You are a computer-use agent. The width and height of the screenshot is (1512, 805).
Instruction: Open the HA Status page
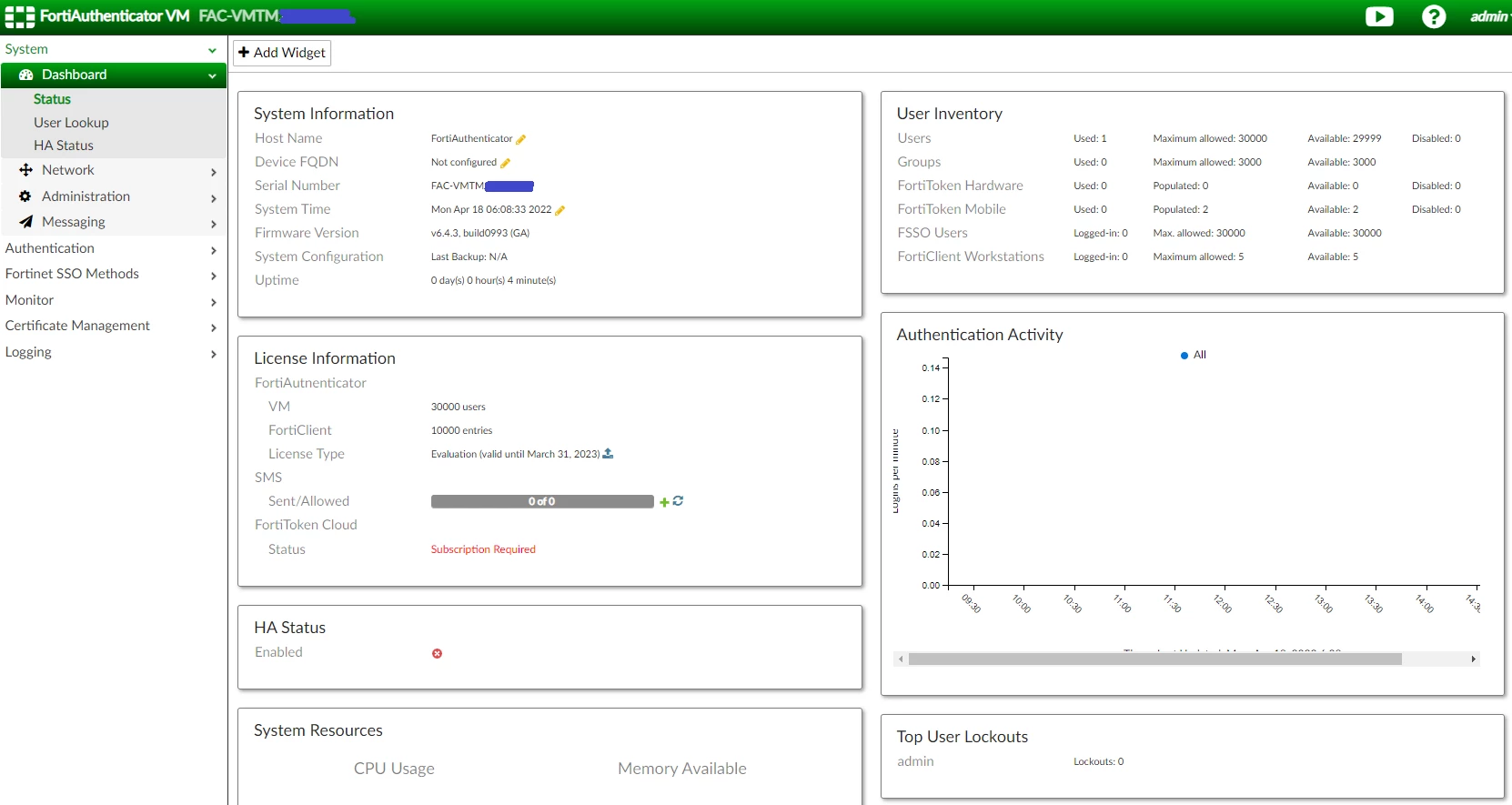tap(64, 145)
